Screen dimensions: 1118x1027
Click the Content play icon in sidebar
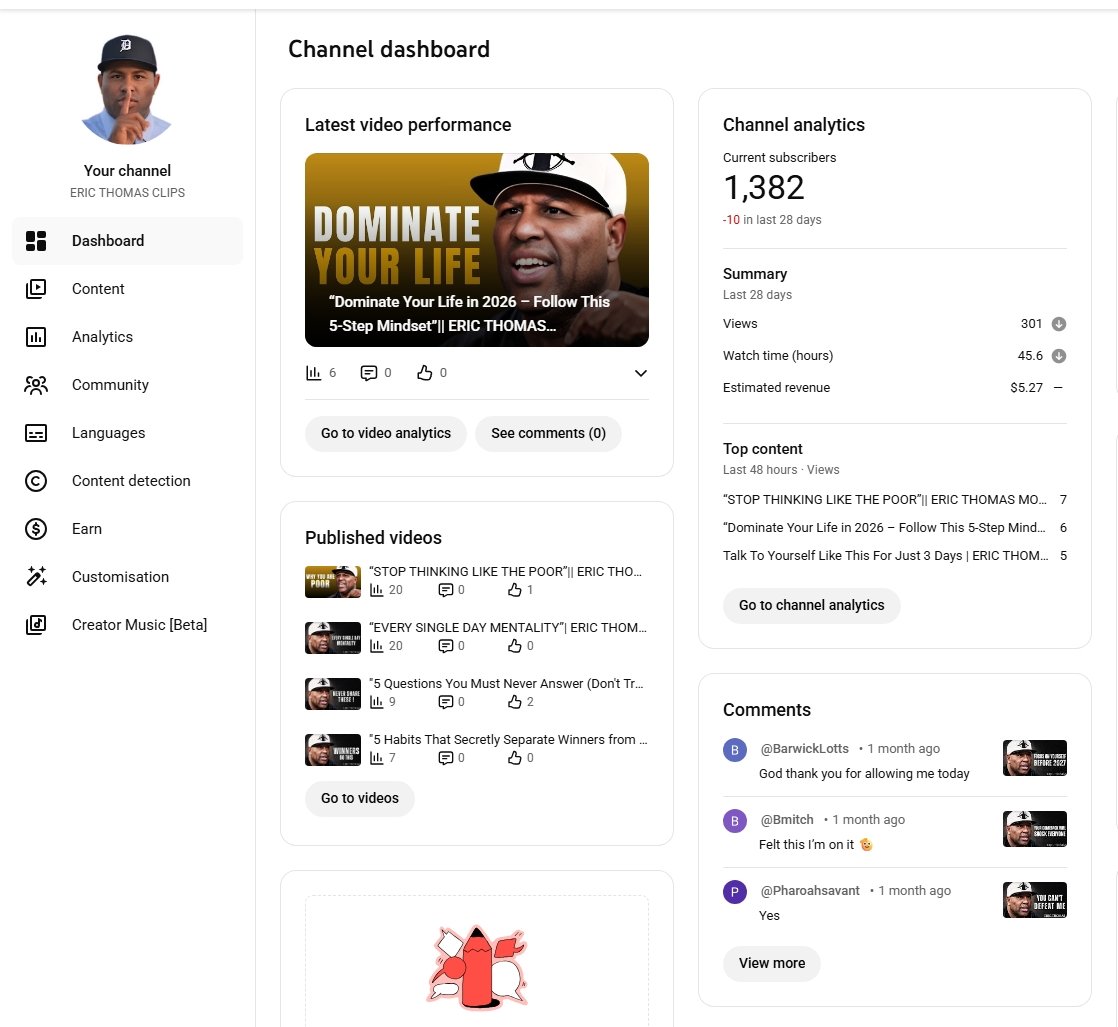click(x=36, y=289)
